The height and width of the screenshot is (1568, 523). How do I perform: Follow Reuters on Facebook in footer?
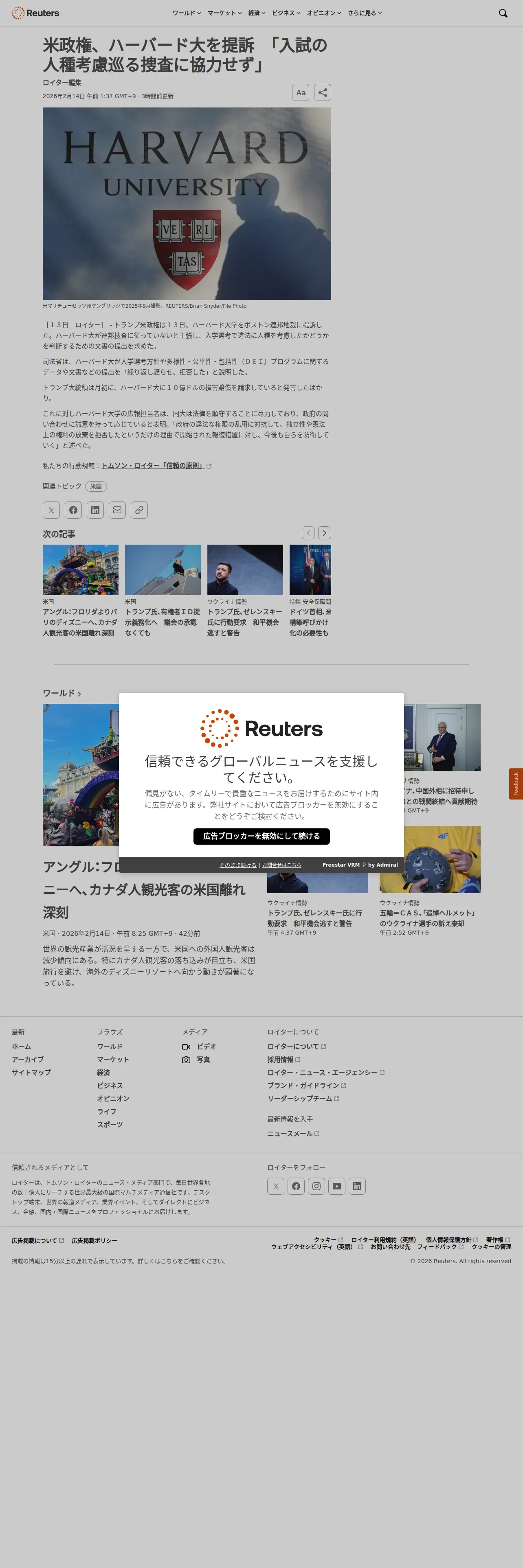click(296, 1186)
